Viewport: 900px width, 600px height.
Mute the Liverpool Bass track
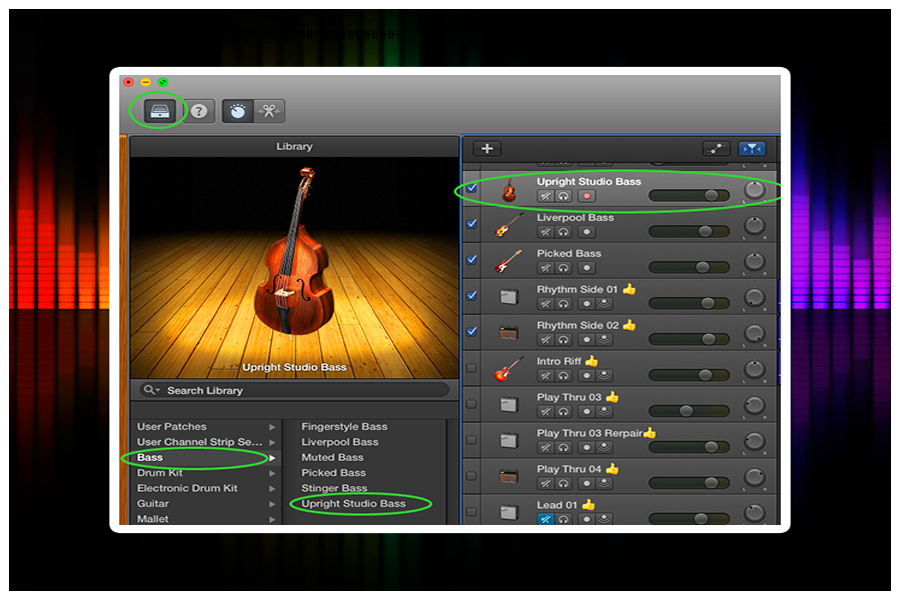point(545,232)
